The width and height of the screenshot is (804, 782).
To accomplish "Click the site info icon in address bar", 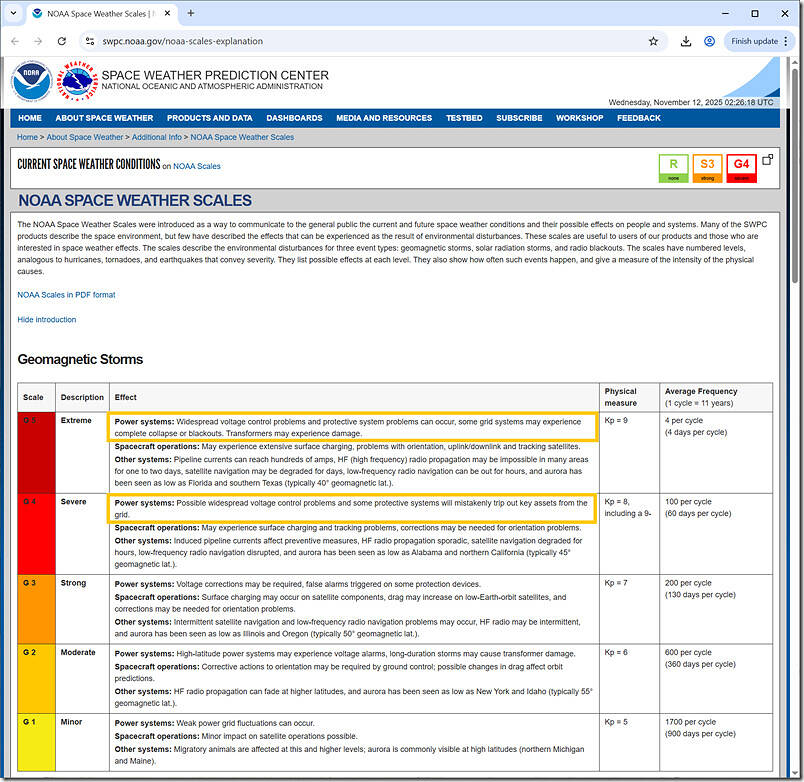I will pyautogui.click(x=88, y=42).
